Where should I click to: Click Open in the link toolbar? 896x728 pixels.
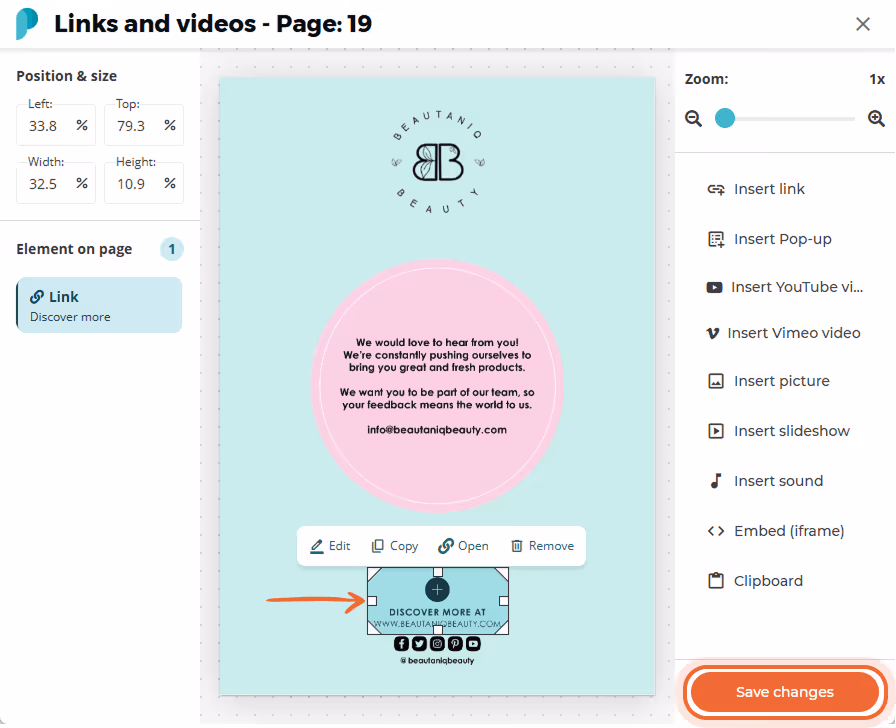click(x=463, y=546)
